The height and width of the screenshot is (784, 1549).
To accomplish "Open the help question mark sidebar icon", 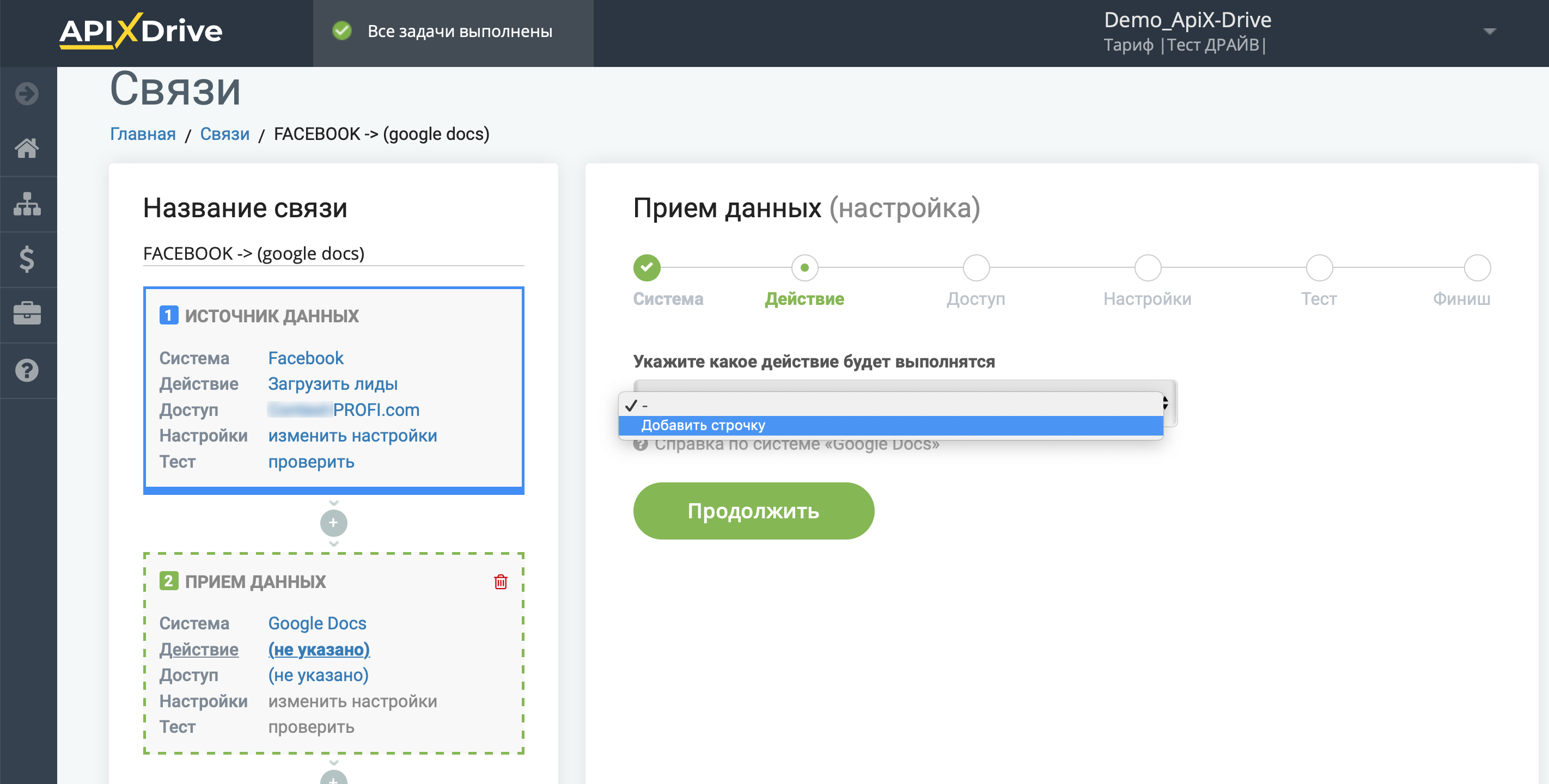I will [x=27, y=370].
